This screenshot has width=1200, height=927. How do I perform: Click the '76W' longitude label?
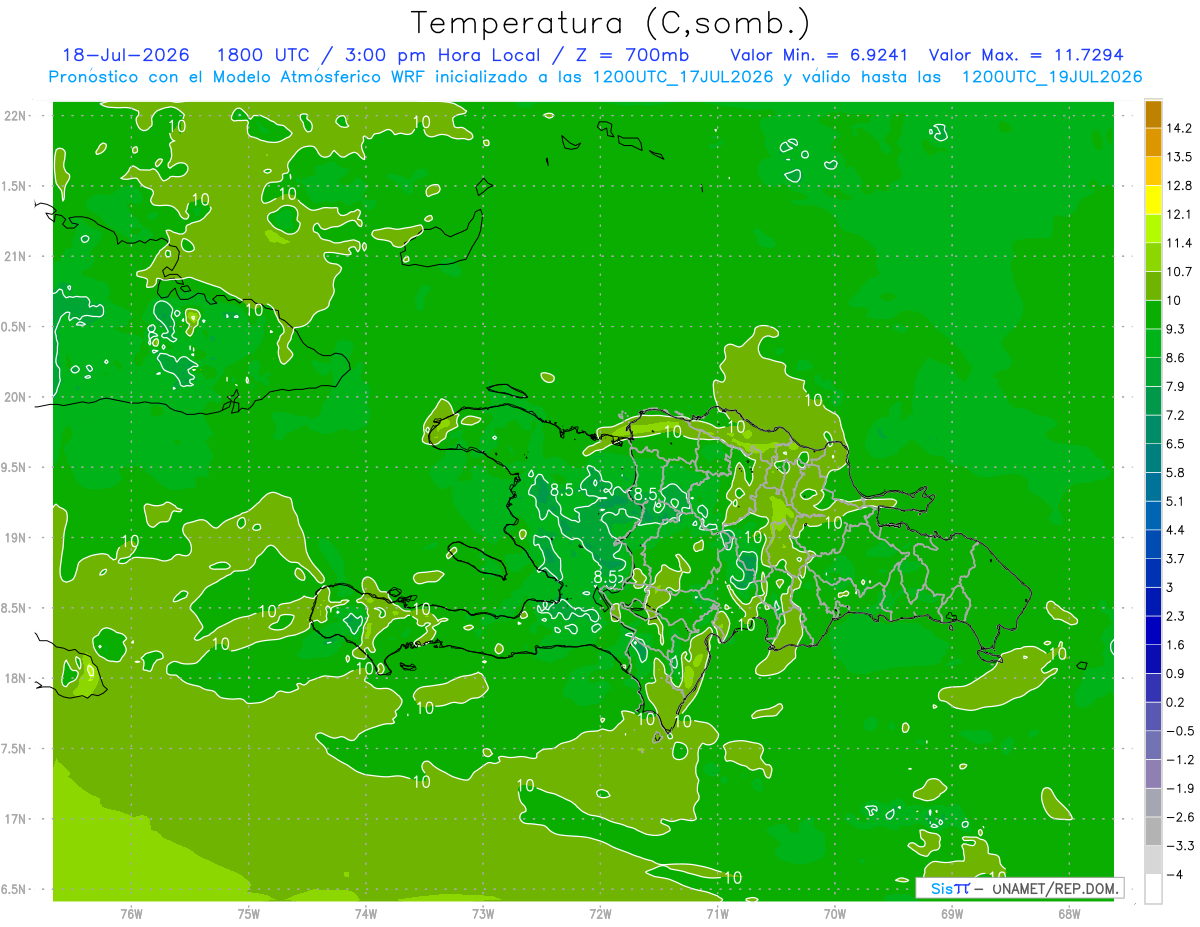(x=131, y=913)
